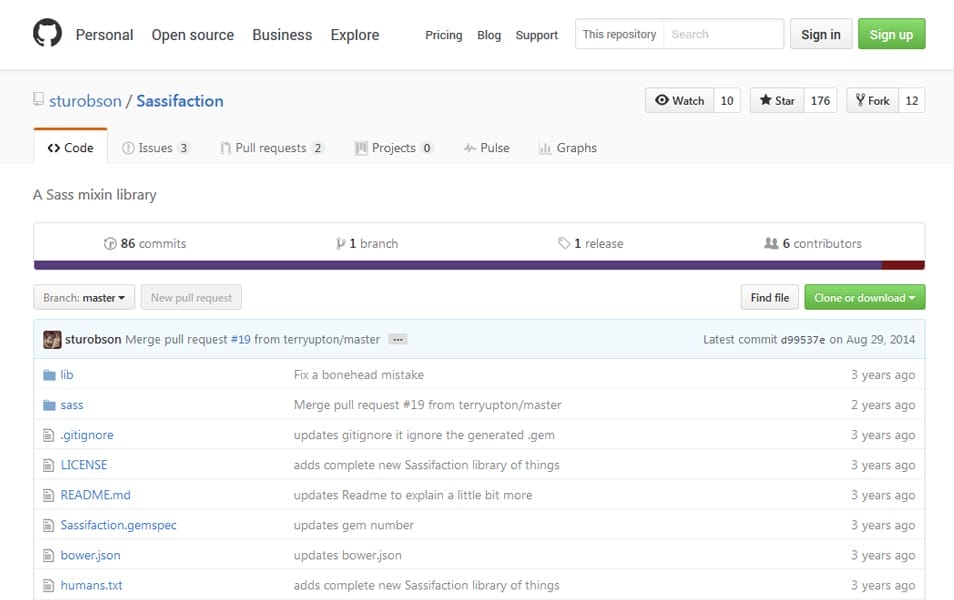Screen dimensions: 954x600
Task: Click commit message 'updates gem number'
Action: pyautogui.click(x=353, y=525)
